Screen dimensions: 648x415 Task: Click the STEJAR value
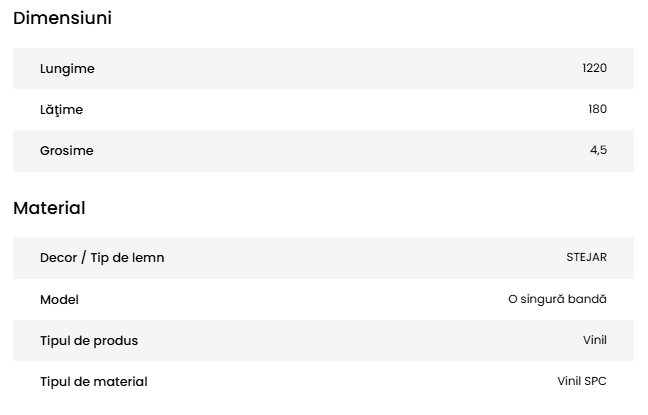click(x=586, y=258)
